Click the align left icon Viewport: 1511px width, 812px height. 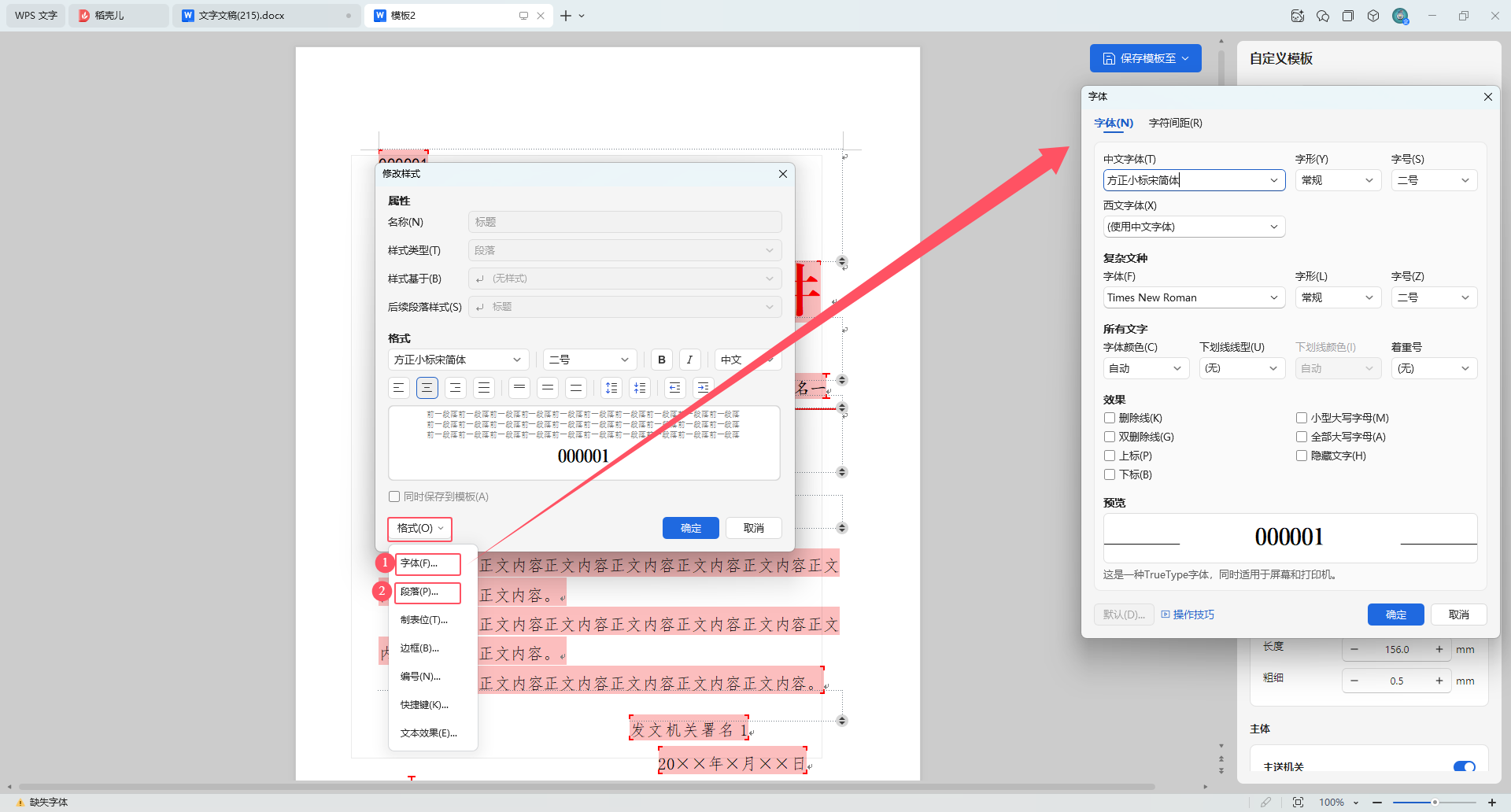point(398,388)
